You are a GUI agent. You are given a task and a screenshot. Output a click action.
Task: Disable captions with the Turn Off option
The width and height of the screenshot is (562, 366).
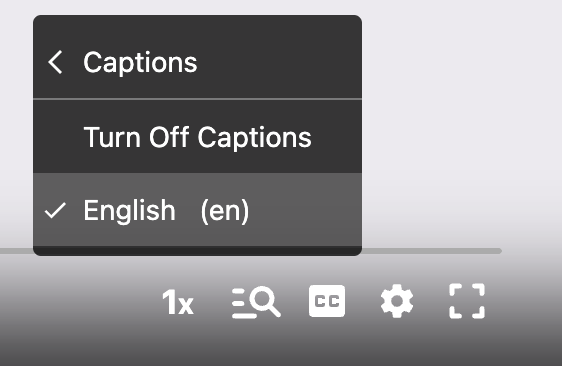click(197, 137)
